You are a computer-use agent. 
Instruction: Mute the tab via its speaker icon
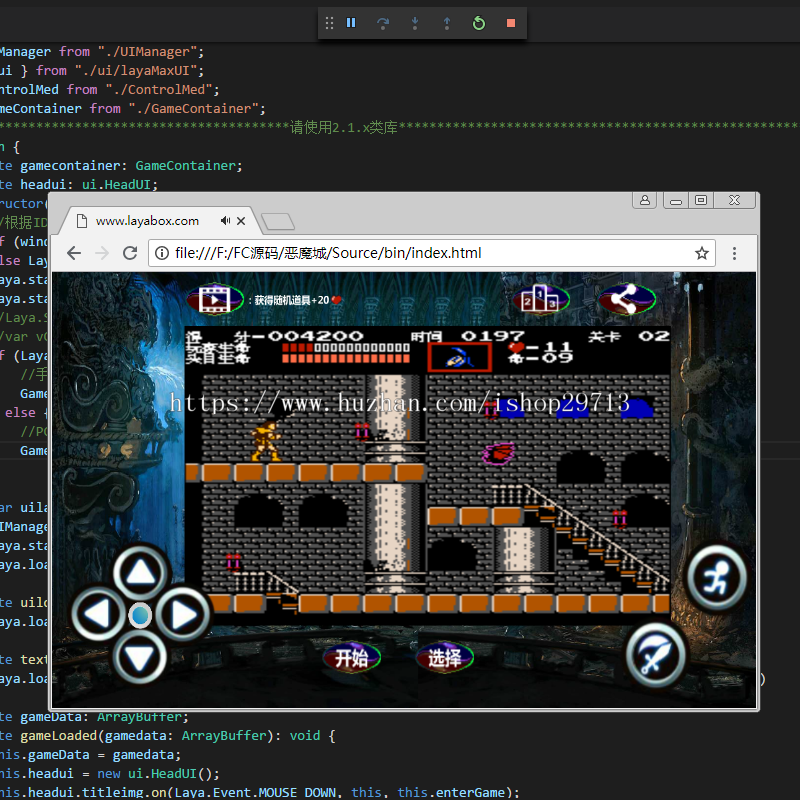click(225, 220)
